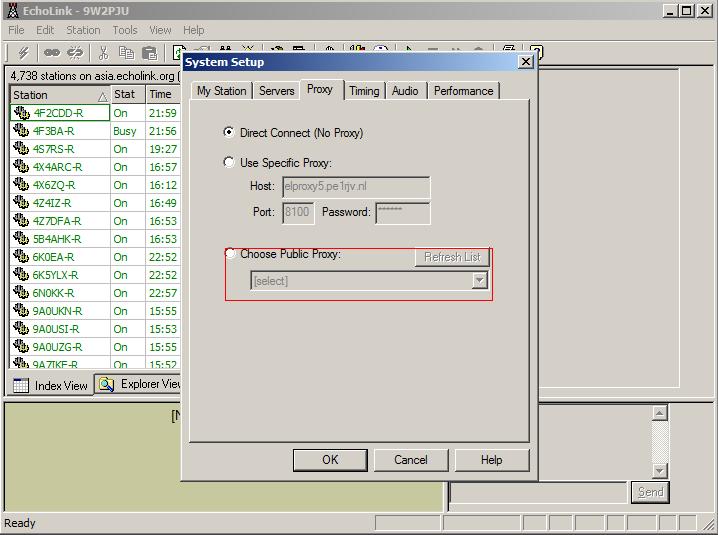Click the repeater icon beside 4Z4IZ-R

[21, 202]
